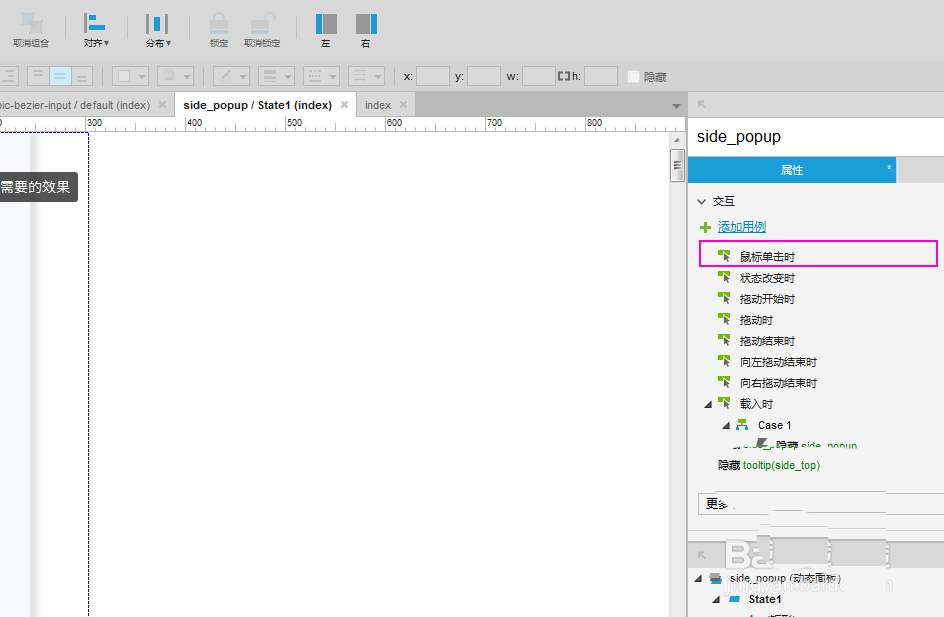Enable the 隐藏 (hidden) checkbox
This screenshot has height=617, width=944.
(x=633, y=76)
